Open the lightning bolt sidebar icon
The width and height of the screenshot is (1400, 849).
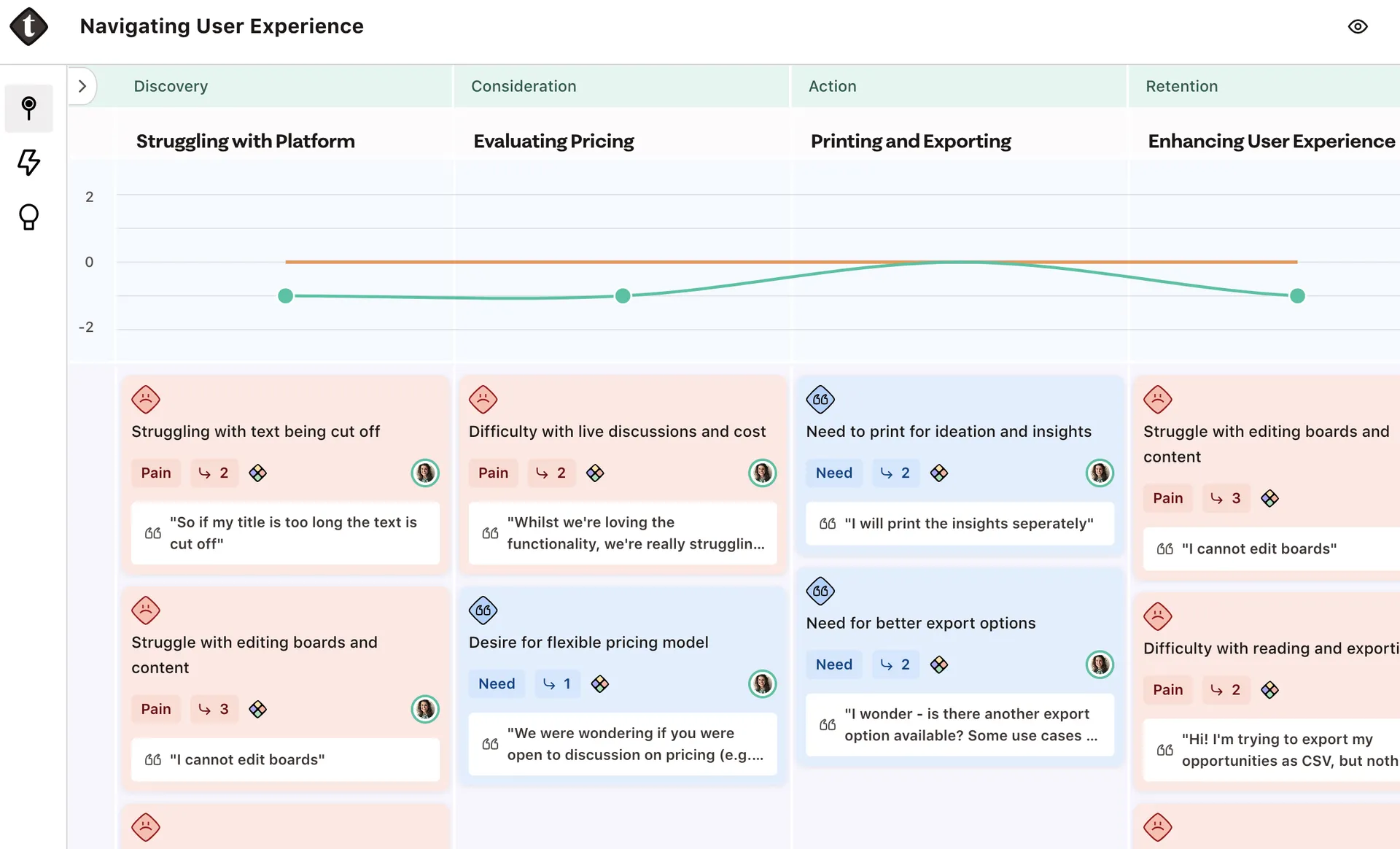click(28, 162)
